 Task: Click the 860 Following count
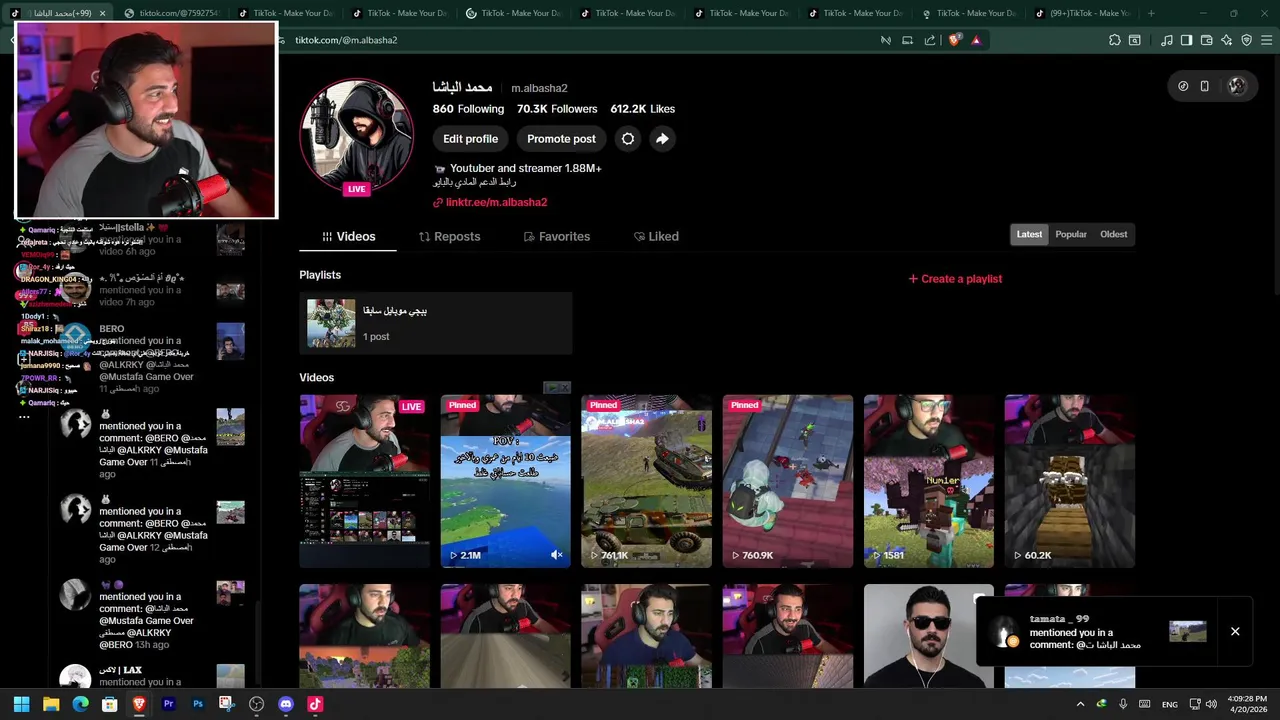coord(468,109)
